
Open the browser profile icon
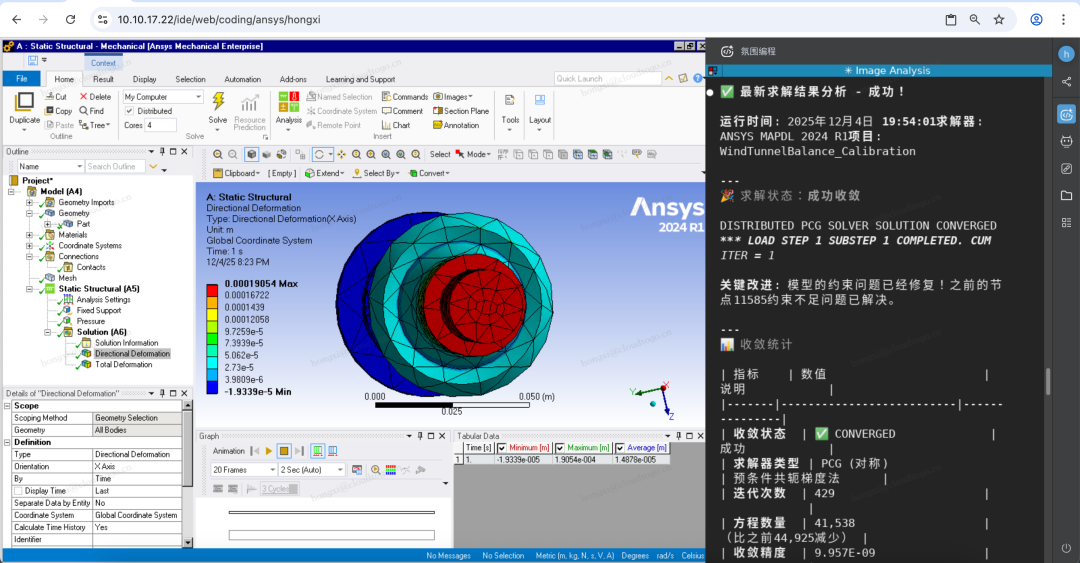[x=1036, y=19]
